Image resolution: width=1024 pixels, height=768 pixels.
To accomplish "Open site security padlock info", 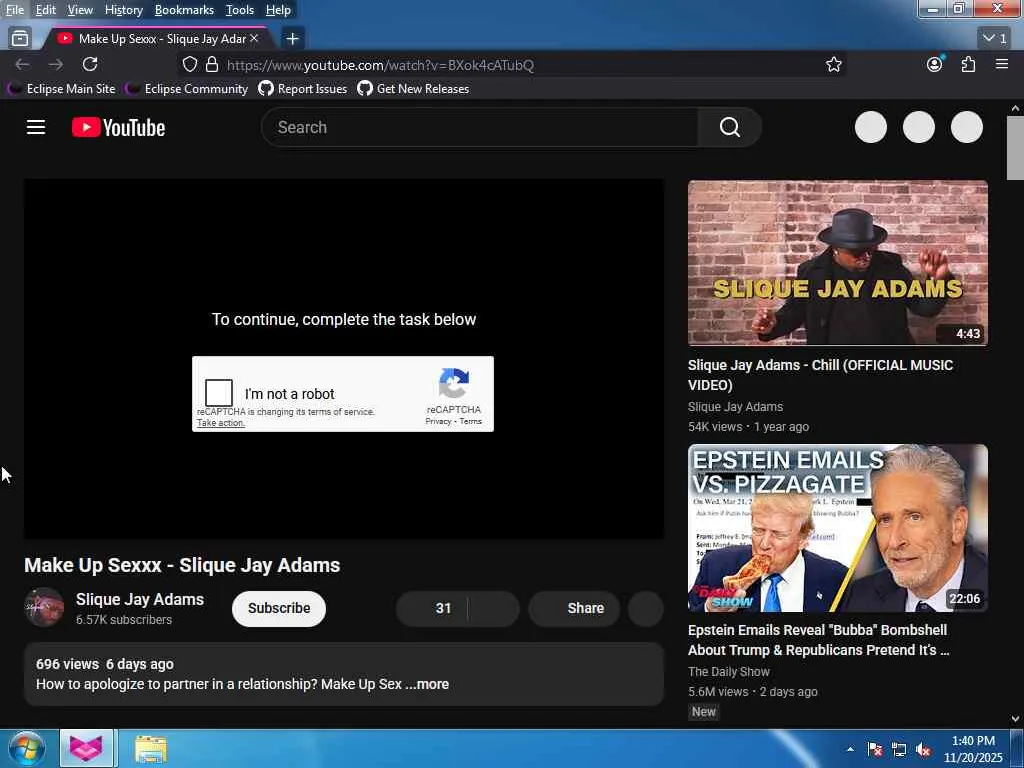I will (x=212, y=65).
